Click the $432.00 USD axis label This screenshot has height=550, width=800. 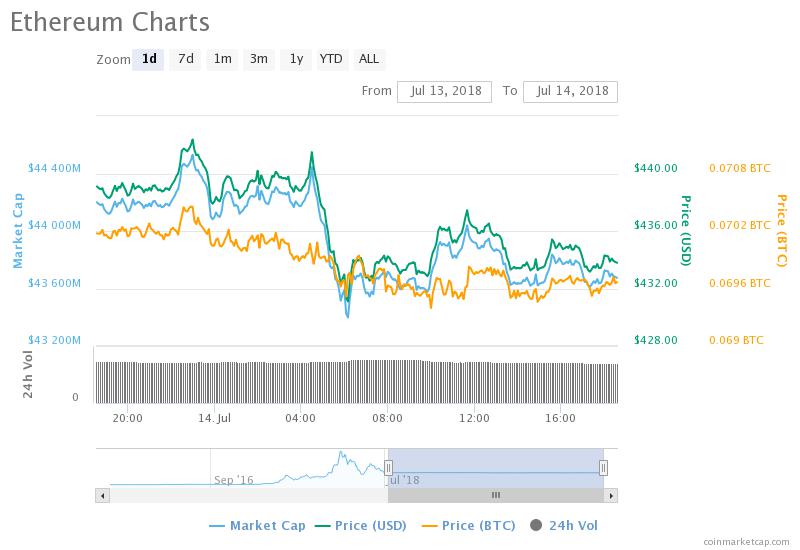pyautogui.click(x=656, y=283)
